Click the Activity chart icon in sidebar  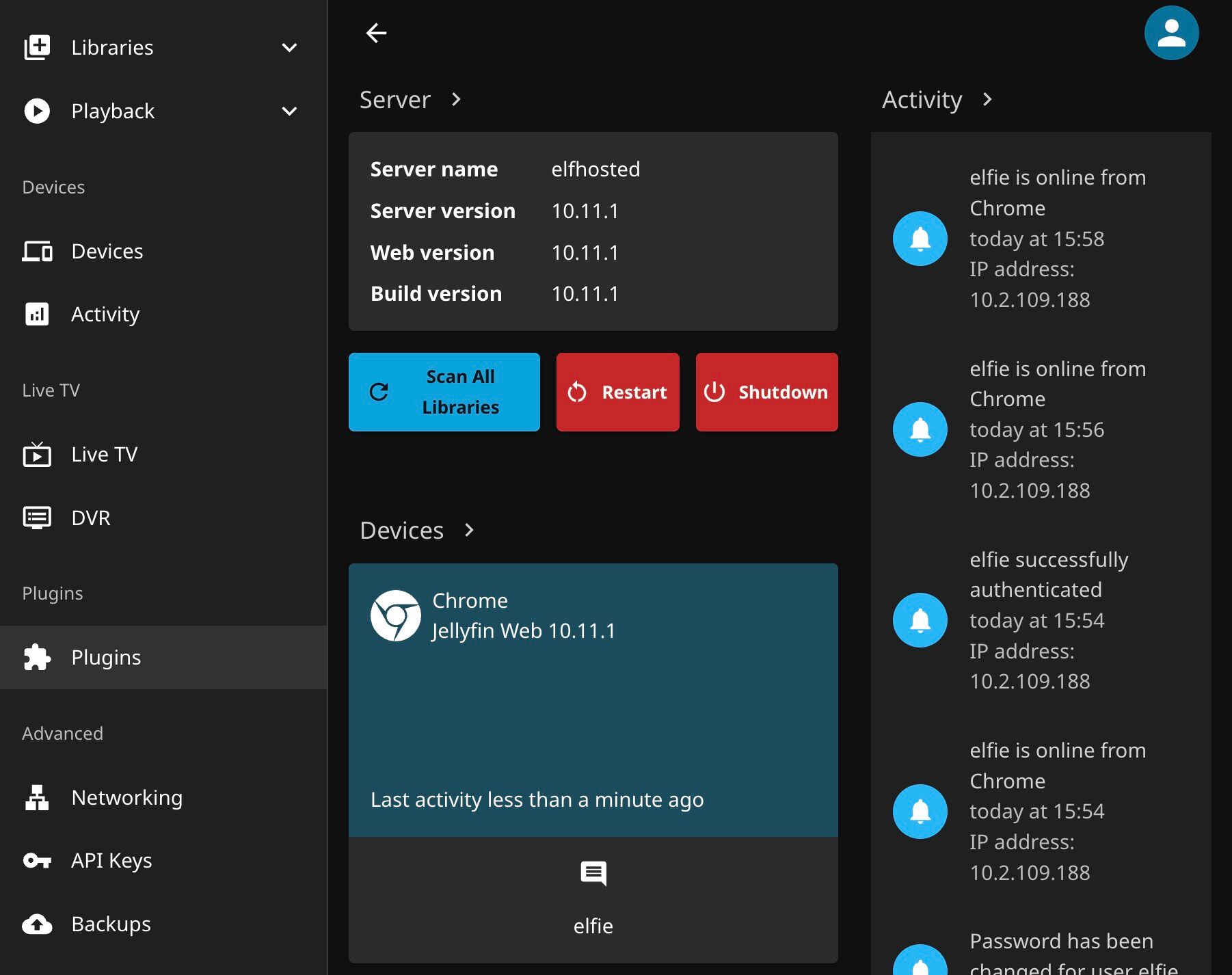[x=37, y=314]
